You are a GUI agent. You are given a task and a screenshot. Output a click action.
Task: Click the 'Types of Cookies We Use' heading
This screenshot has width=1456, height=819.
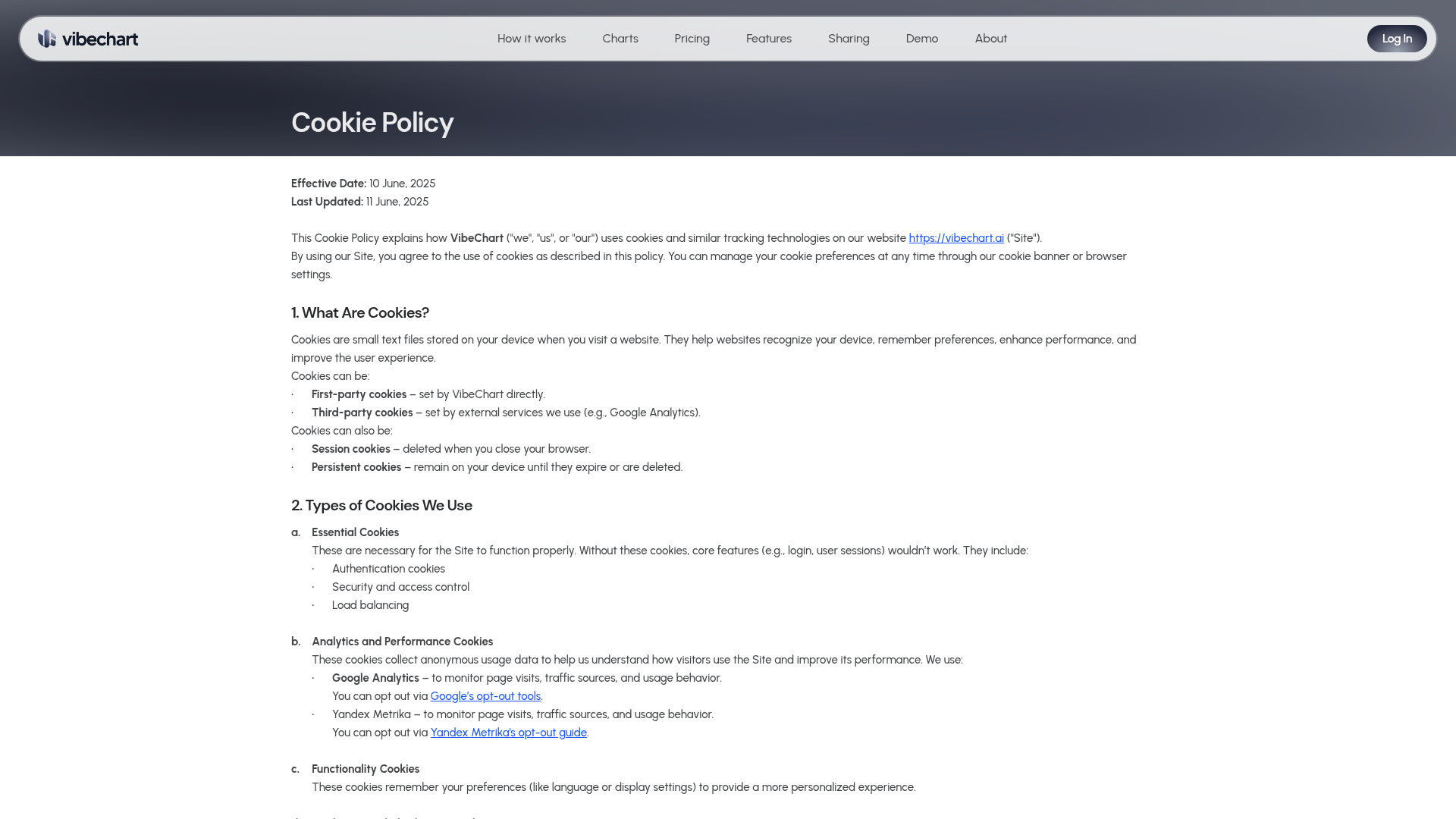pos(381,506)
